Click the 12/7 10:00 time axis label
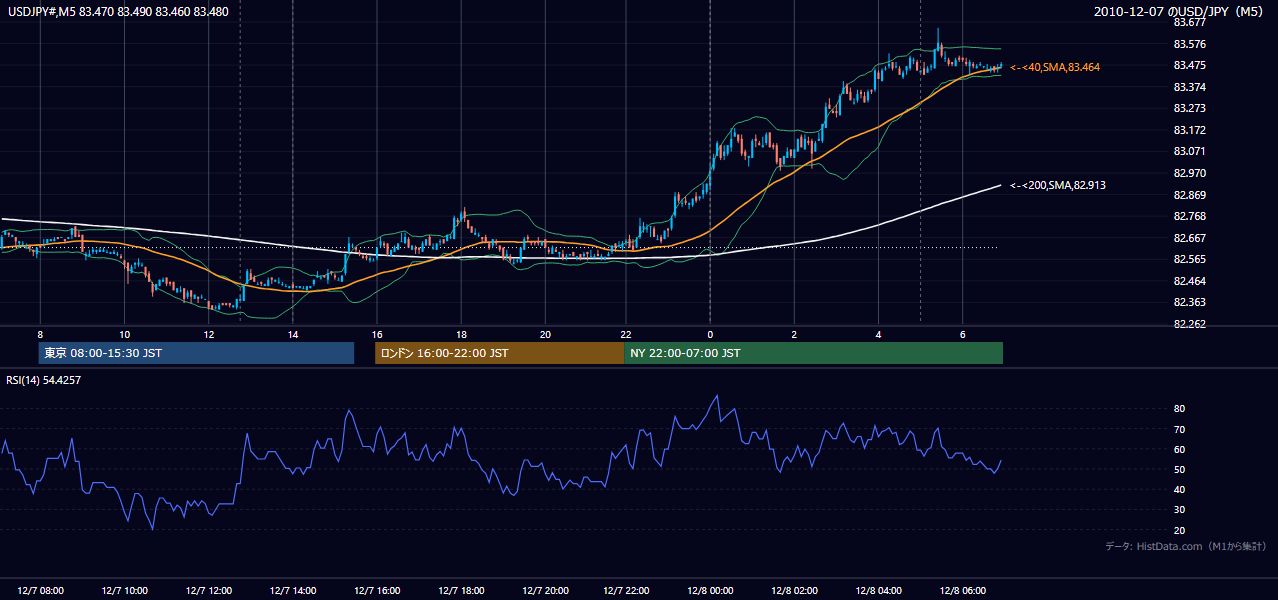 (x=124, y=591)
